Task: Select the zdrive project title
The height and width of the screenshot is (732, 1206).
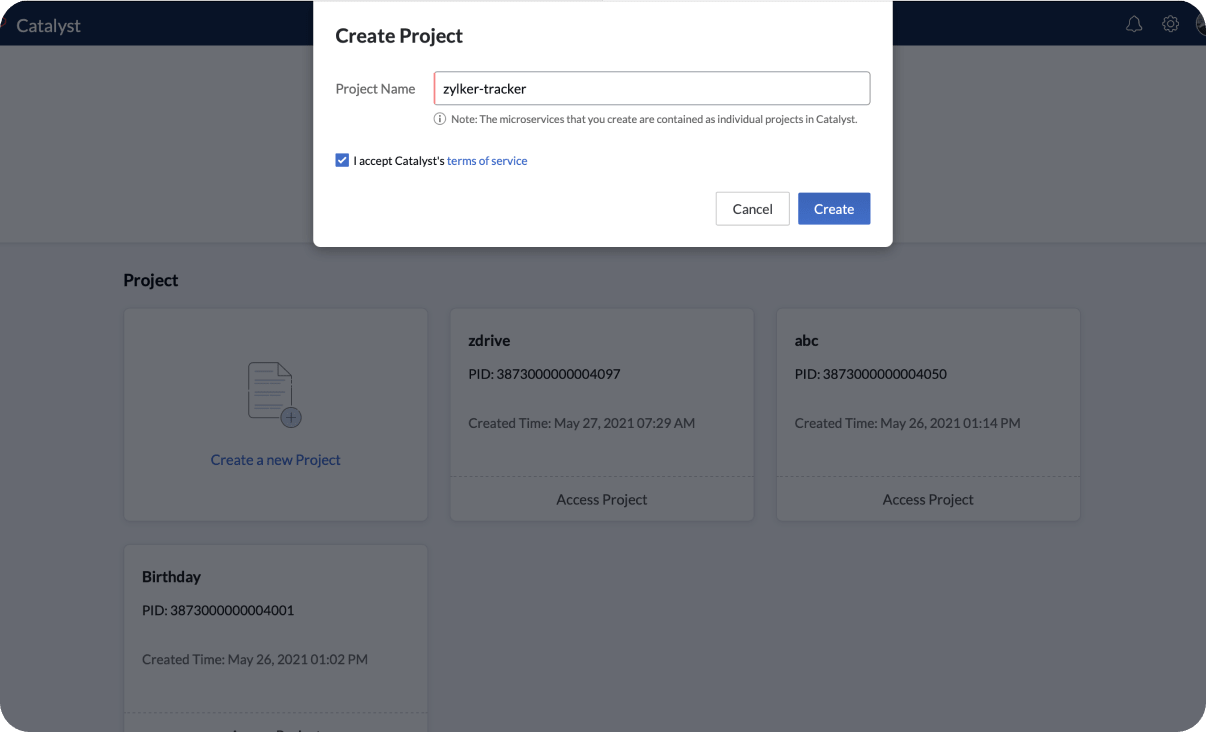Action: (x=489, y=341)
